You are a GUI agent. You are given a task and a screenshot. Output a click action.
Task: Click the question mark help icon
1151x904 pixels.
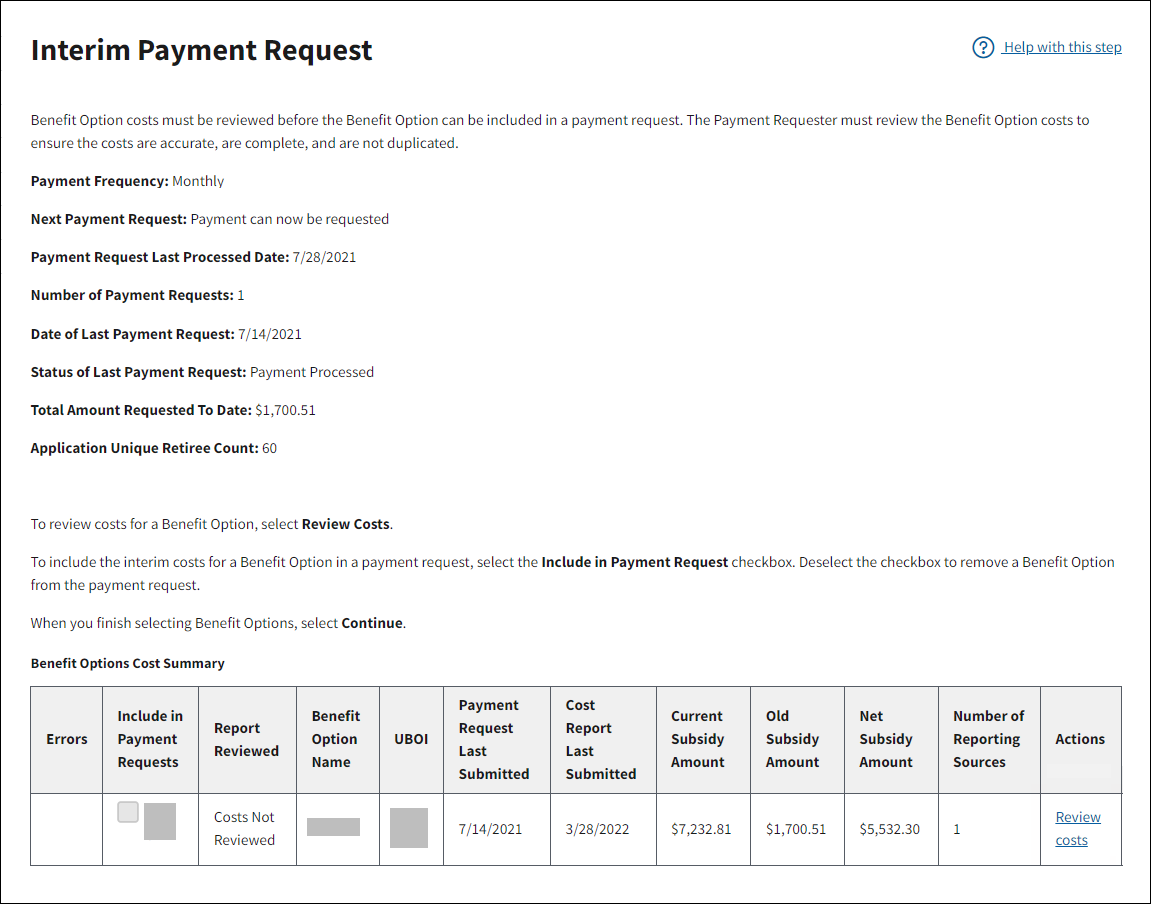(983, 47)
